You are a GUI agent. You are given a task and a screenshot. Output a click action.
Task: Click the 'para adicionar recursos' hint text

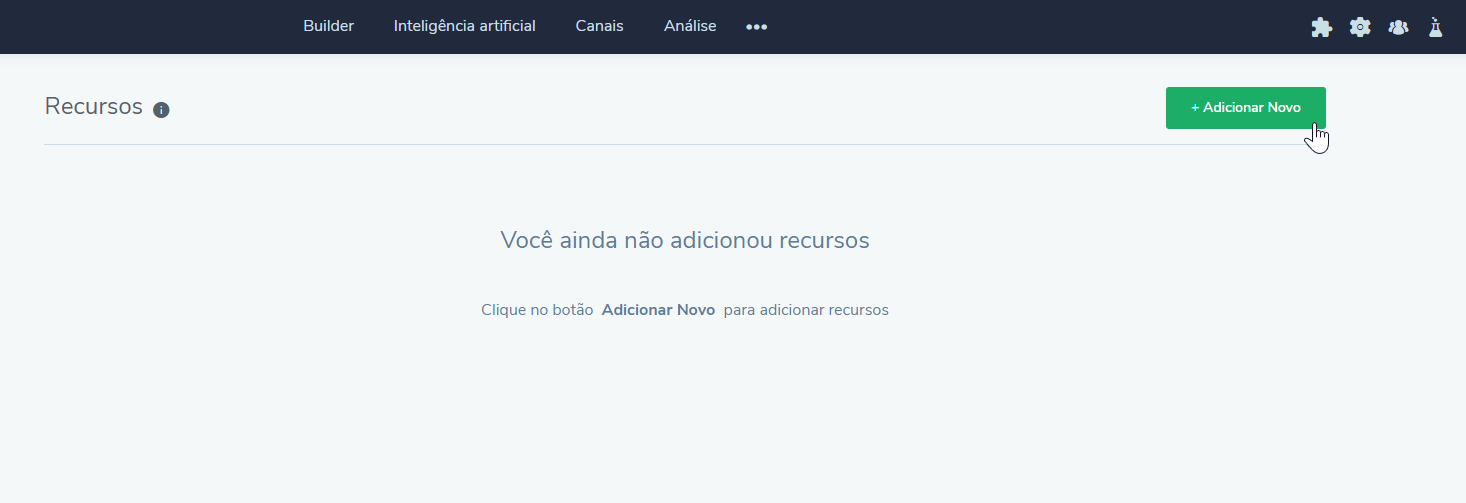pos(805,310)
